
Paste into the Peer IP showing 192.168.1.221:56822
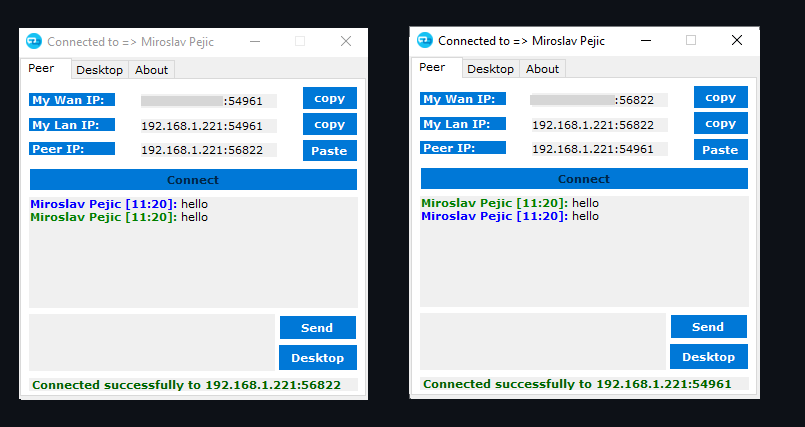tap(329, 151)
